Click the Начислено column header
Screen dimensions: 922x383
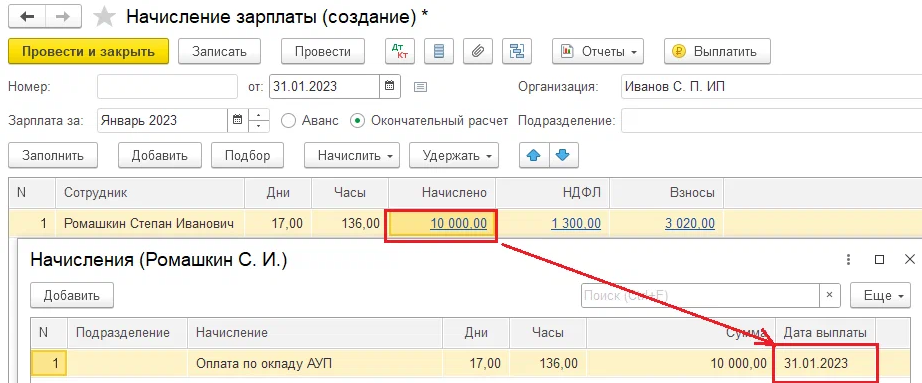[442, 193]
